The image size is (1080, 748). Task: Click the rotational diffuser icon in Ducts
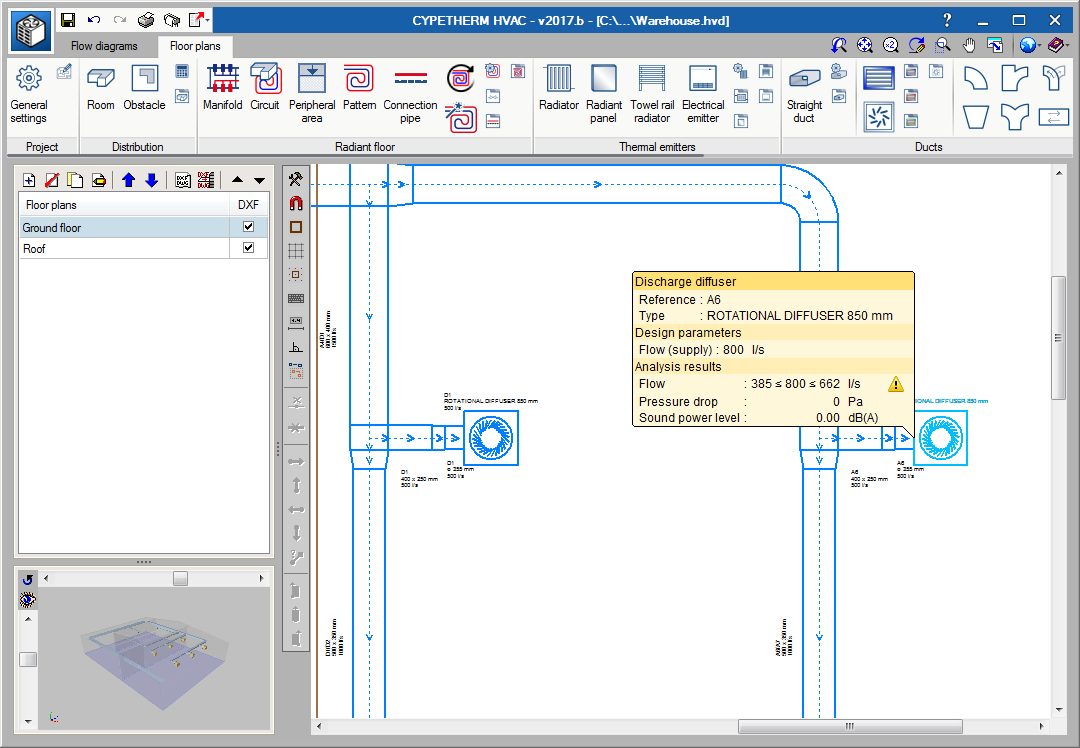[879, 117]
